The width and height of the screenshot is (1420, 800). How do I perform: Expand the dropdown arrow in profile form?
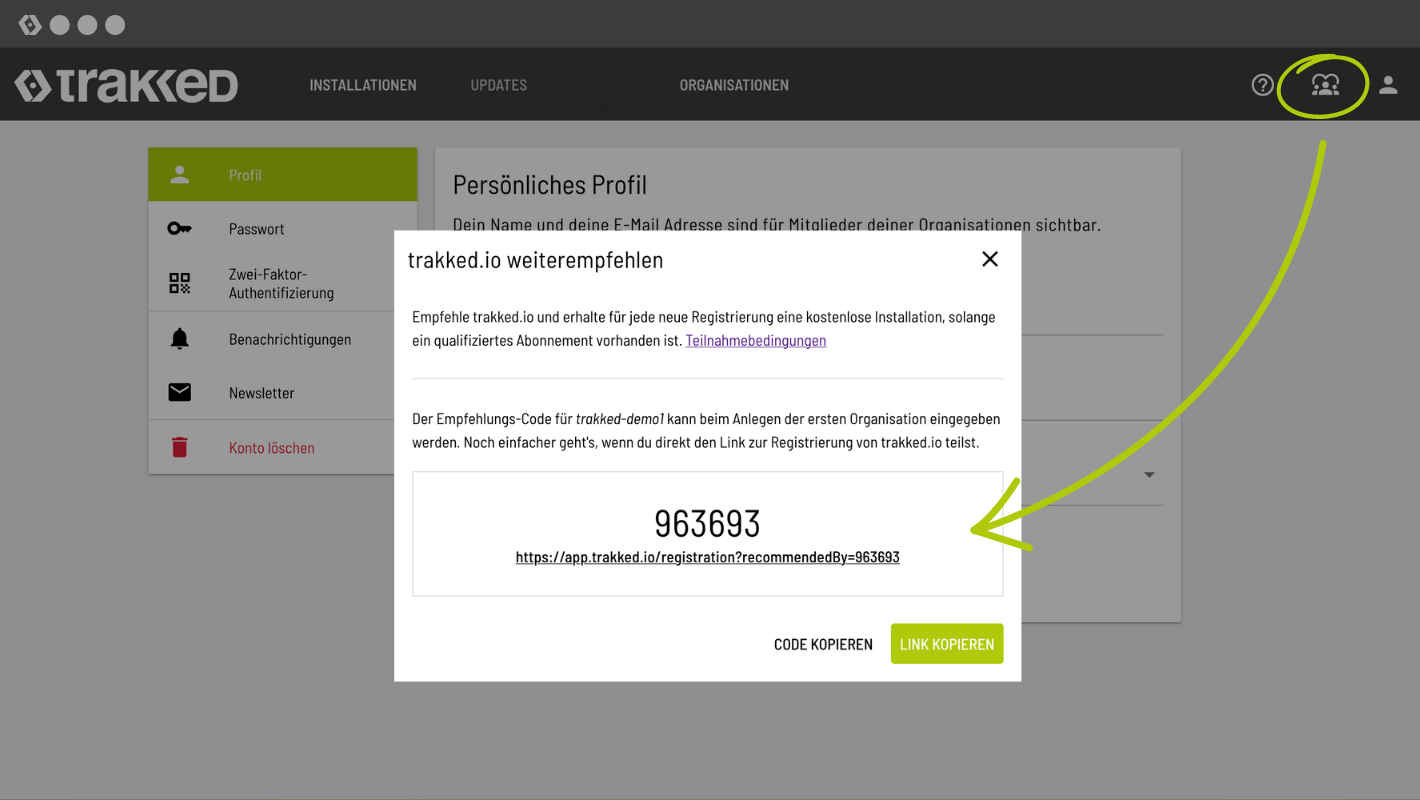1149,475
